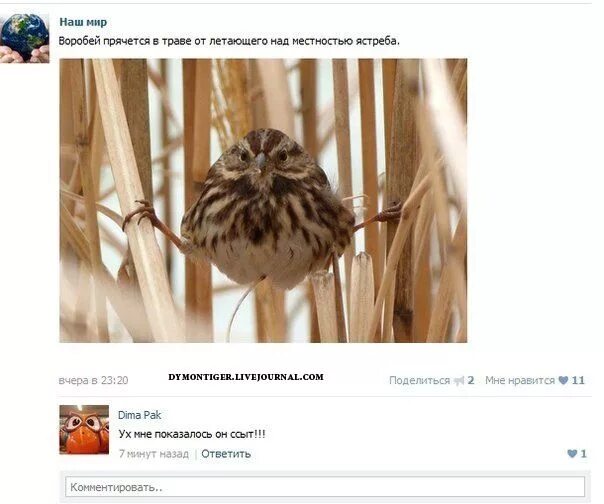View the comment's like count 1
Viewport: 604px width, 504px height.
point(583,454)
